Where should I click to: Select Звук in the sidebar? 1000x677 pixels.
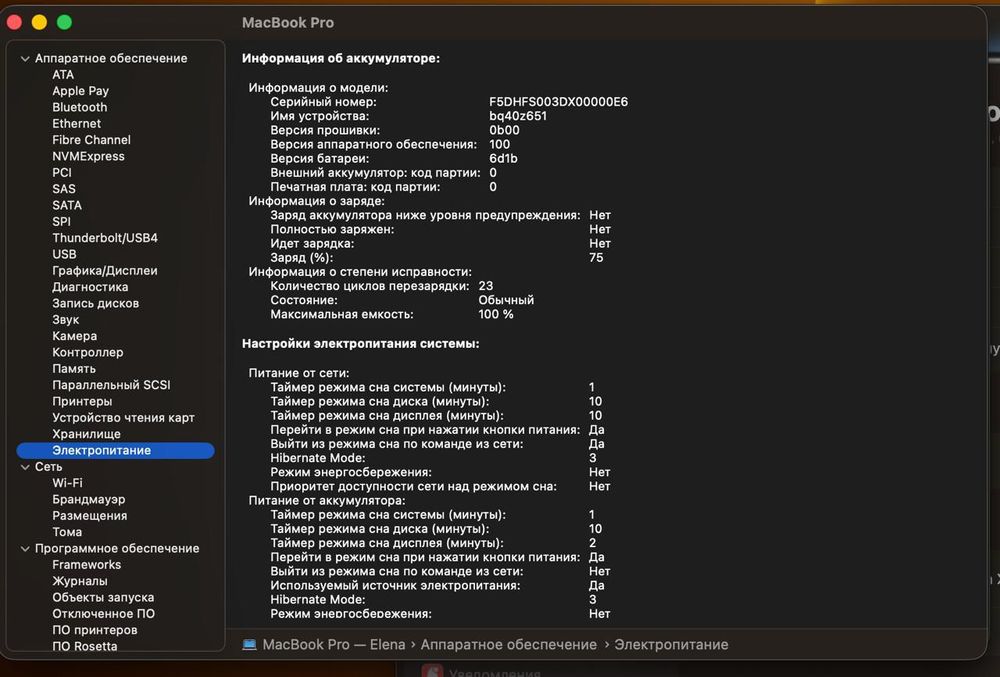coord(66,320)
